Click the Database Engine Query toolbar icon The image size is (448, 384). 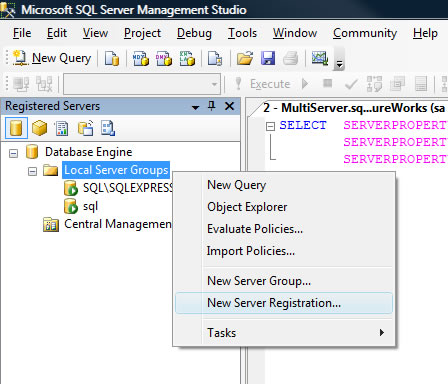click(x=112, y=58)
